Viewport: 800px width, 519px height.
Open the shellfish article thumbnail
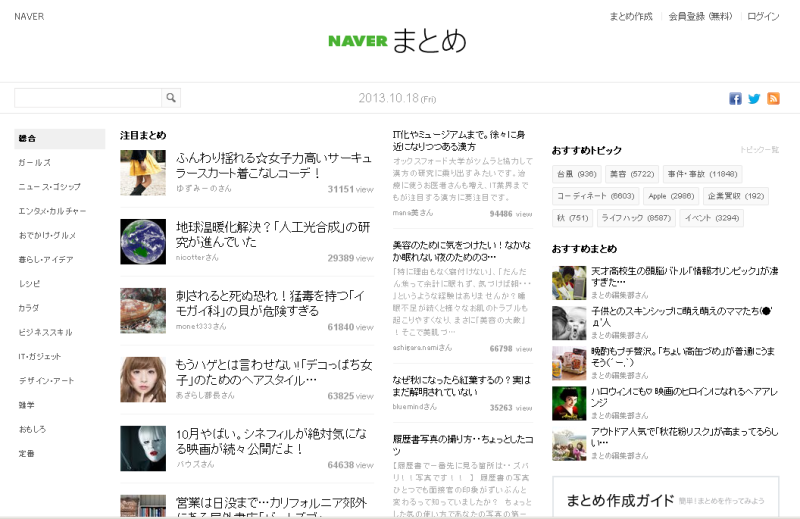point(143,310)
